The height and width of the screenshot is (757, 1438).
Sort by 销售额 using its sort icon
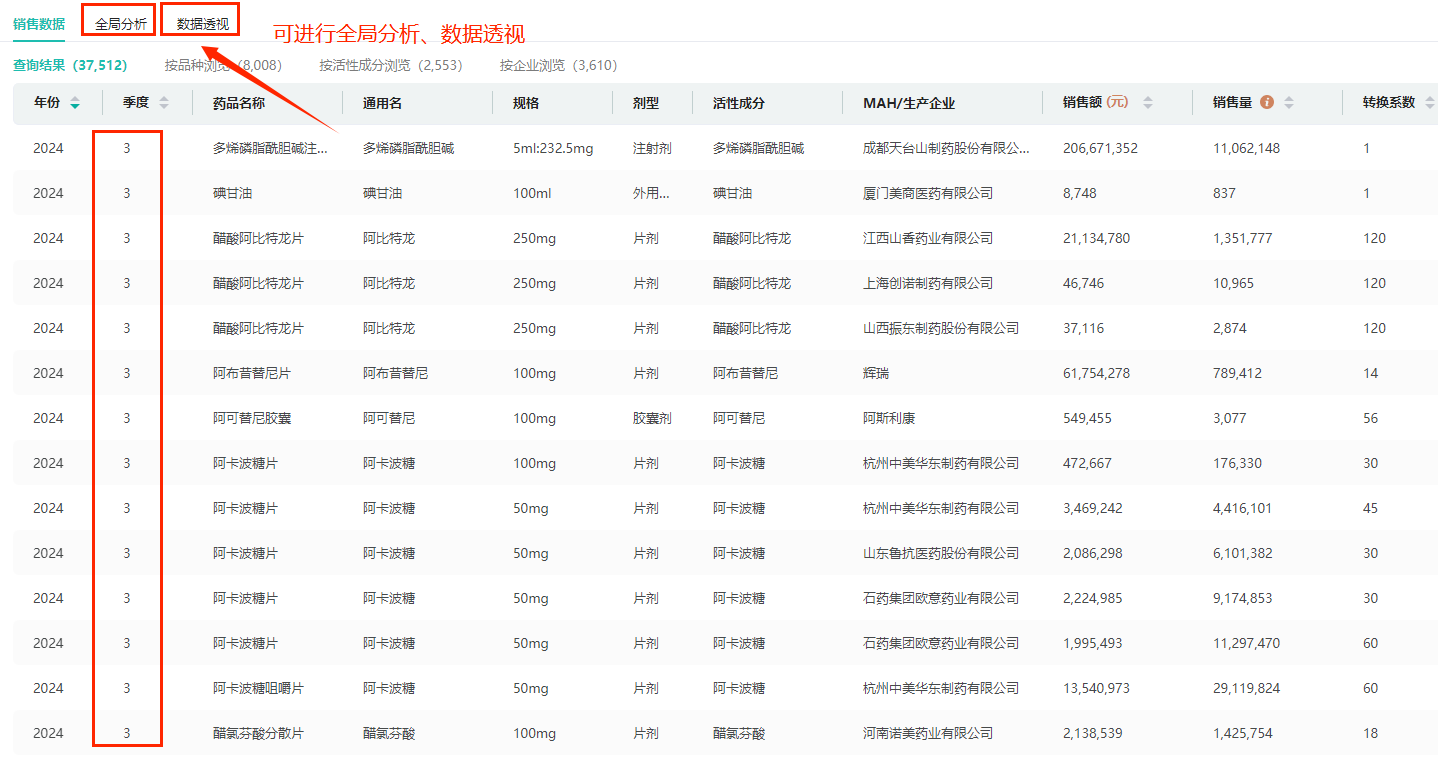coord(1148,103)
